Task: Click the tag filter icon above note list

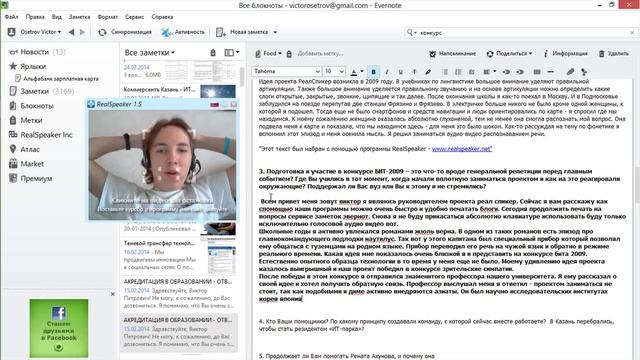Action: pyautogui.click(x=213, y=53)
